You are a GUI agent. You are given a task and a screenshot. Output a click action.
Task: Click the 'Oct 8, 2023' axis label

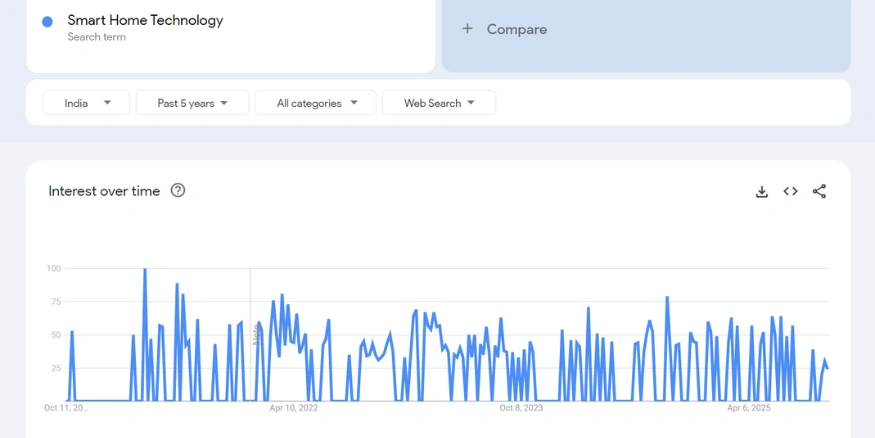[x=521, y=408]
